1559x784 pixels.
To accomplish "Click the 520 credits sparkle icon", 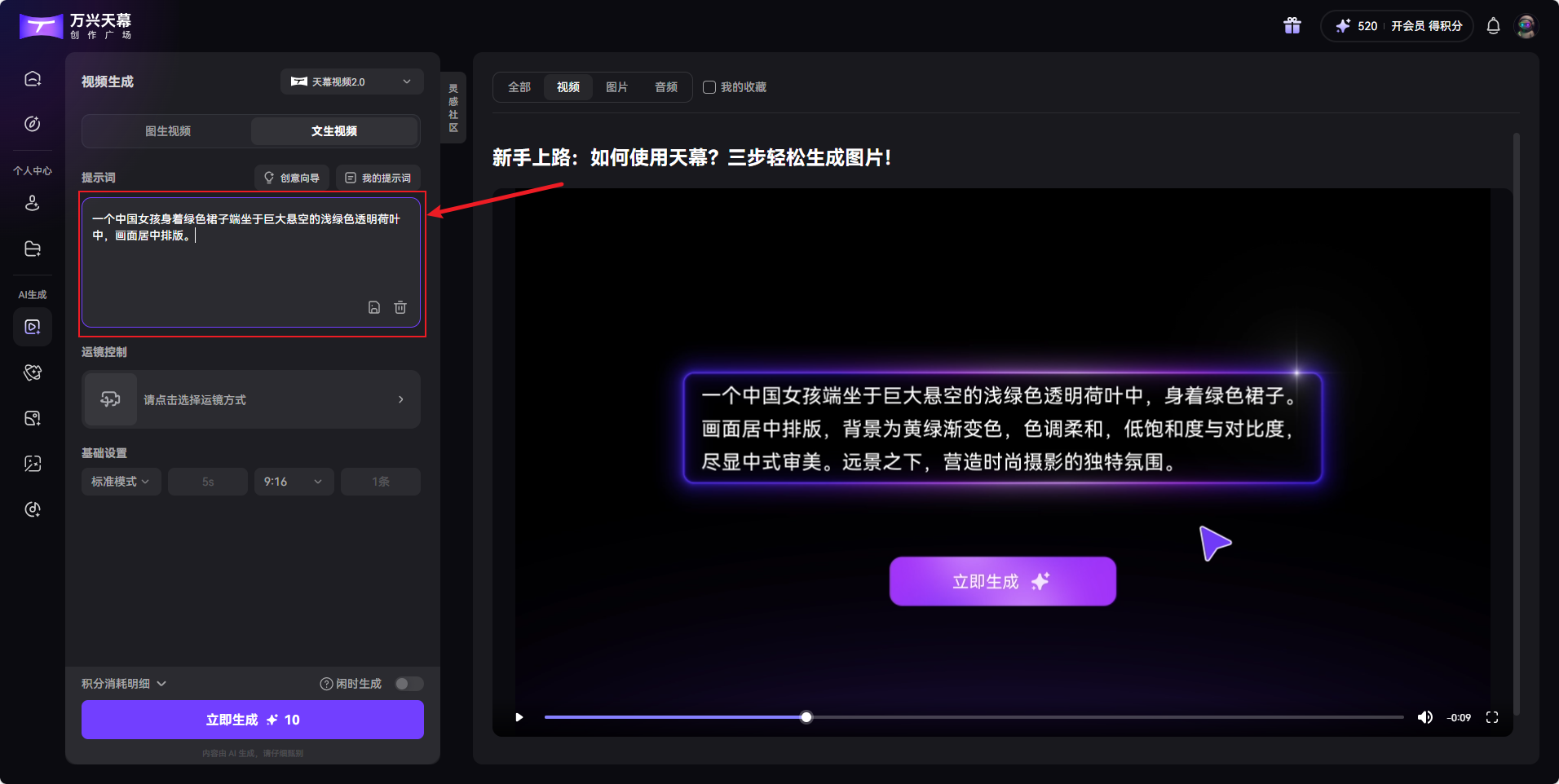I will 1343,26.
